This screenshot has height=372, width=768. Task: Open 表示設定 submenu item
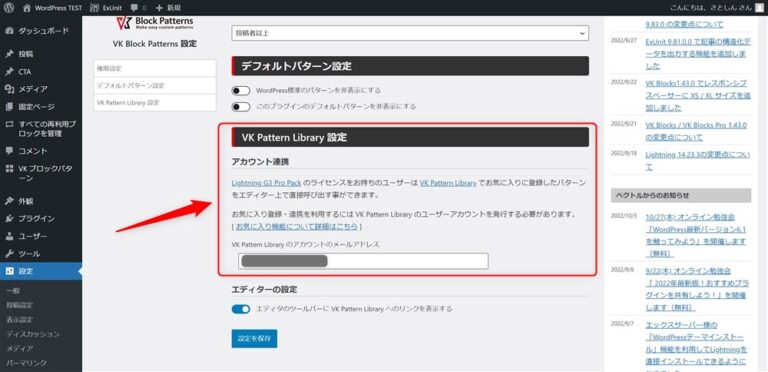(x=20, y=320)
